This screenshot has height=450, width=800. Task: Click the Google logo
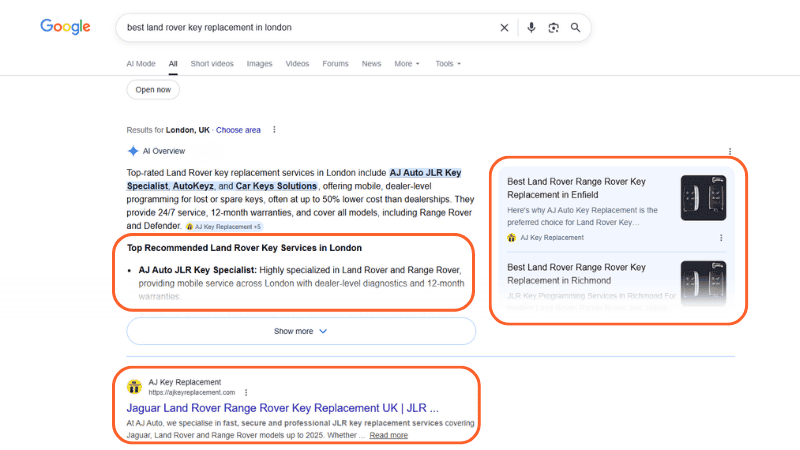65,27
